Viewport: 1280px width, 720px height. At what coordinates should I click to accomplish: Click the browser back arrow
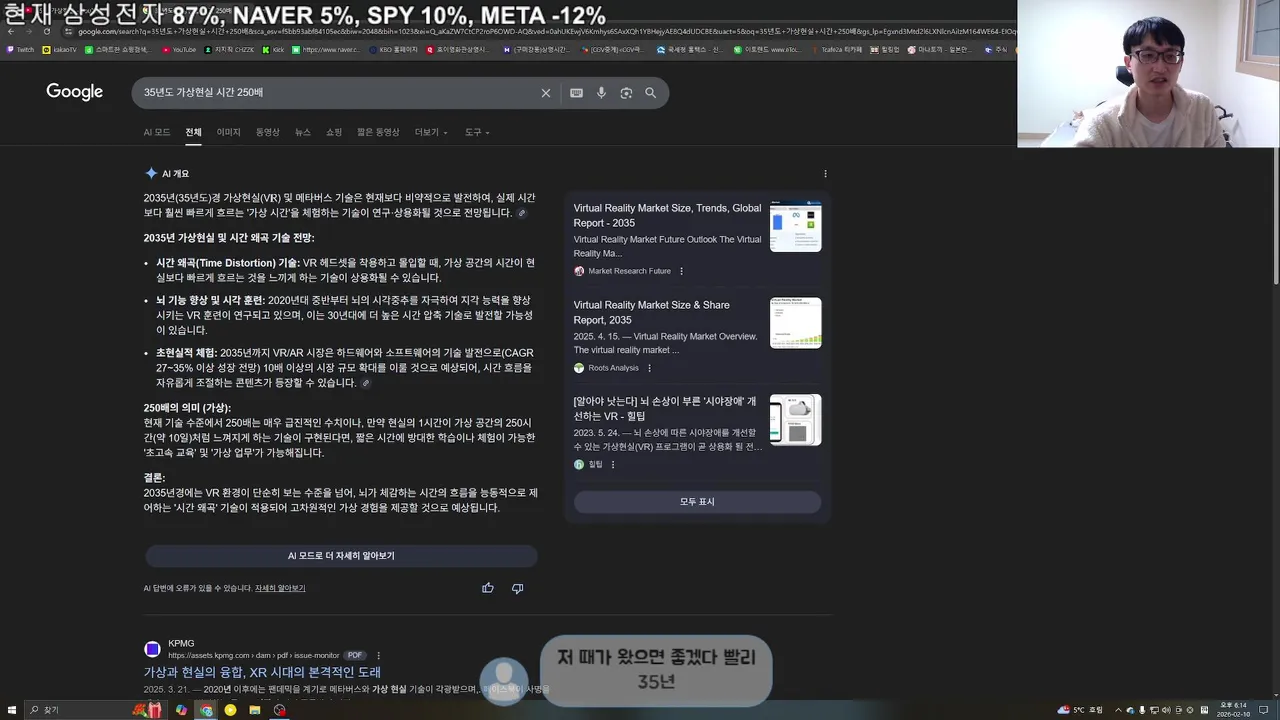(x=10, y=31)
